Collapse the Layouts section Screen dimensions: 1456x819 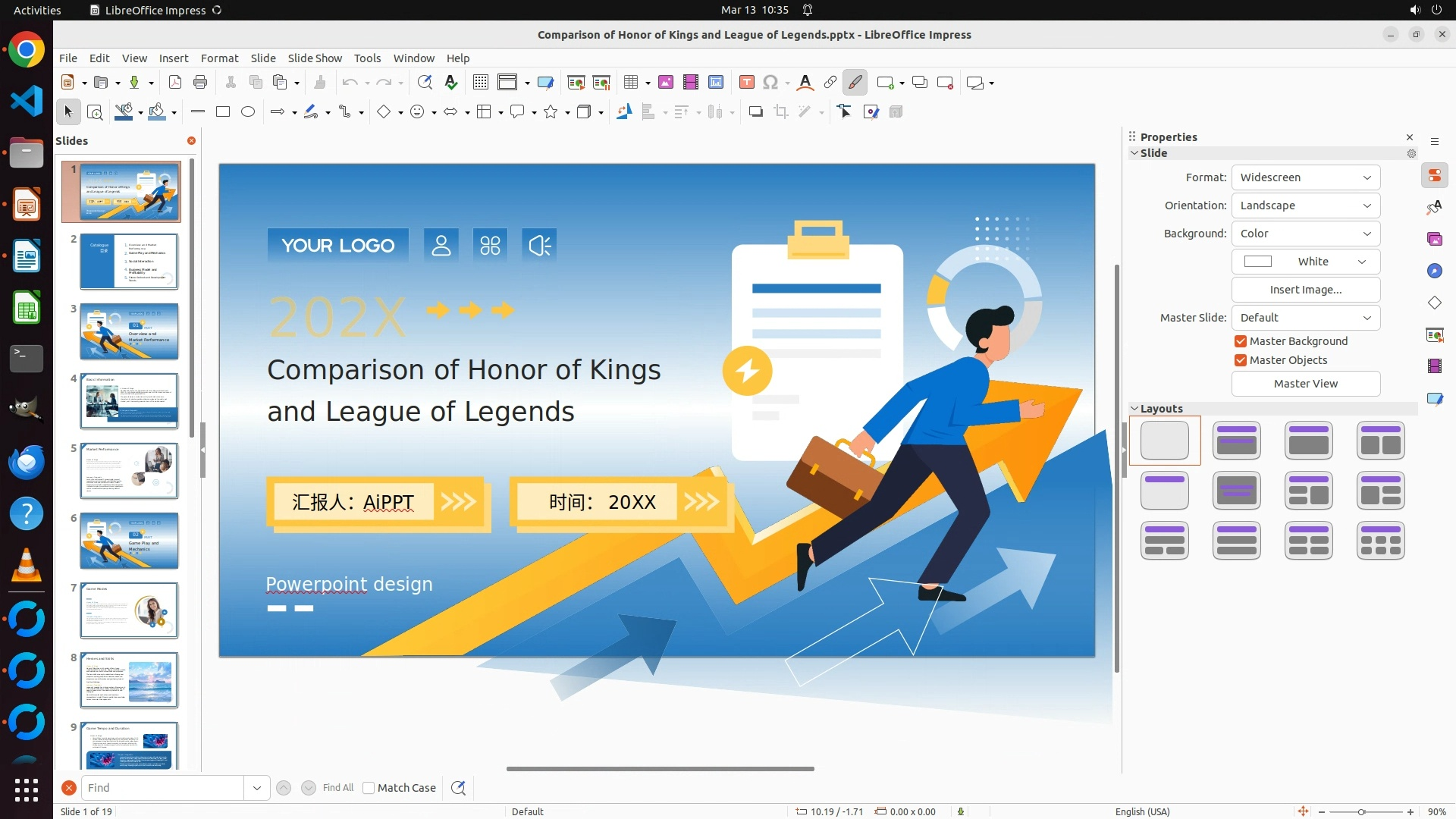[1135, 409]
